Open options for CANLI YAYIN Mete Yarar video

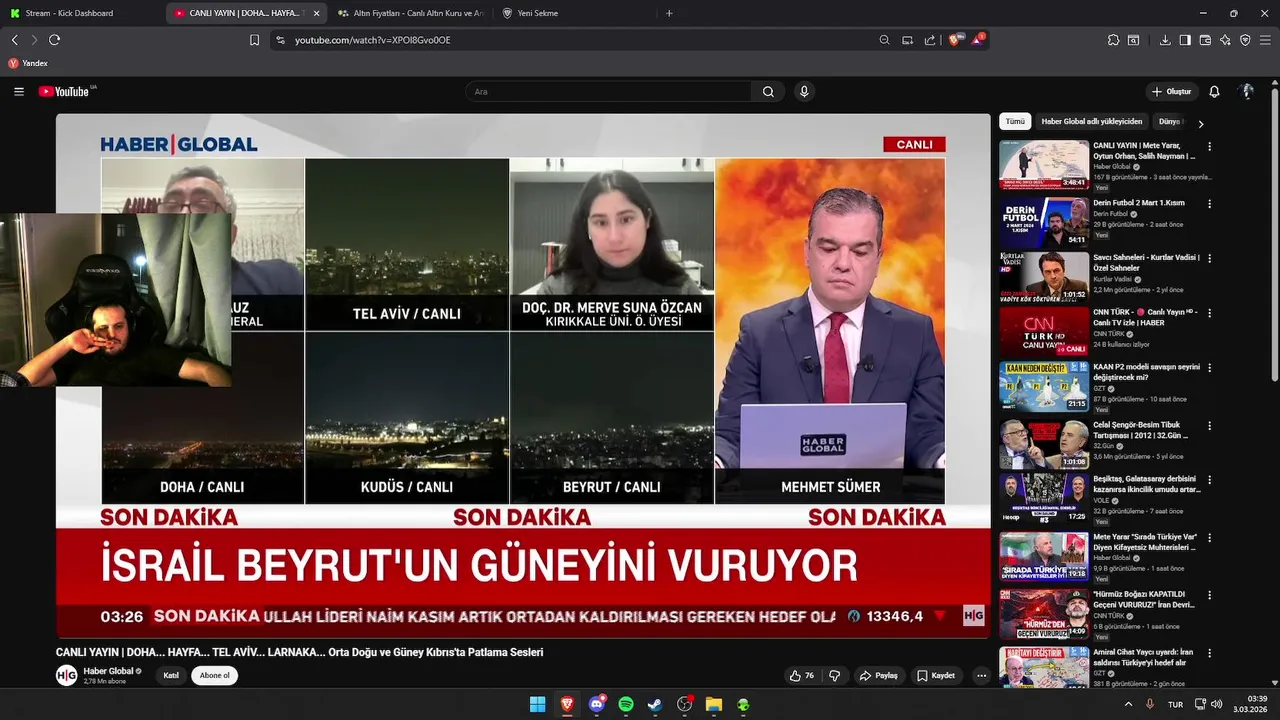pyautogui.click(x=1209, y=146)
